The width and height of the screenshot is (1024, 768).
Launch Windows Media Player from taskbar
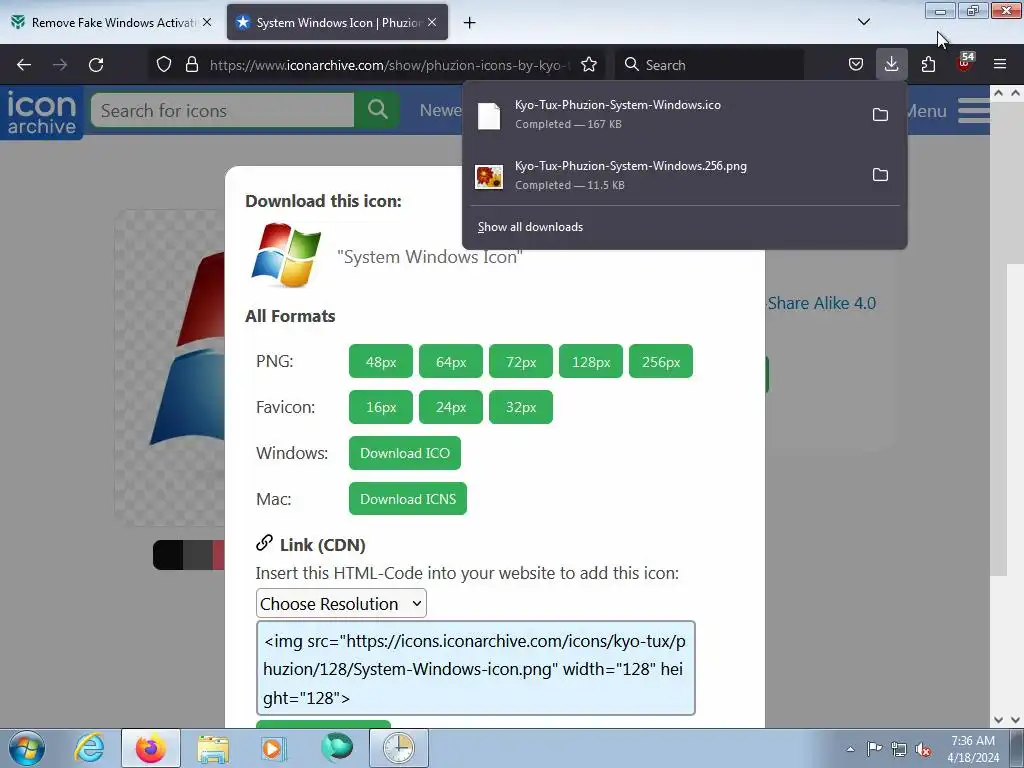pos(273,748)
